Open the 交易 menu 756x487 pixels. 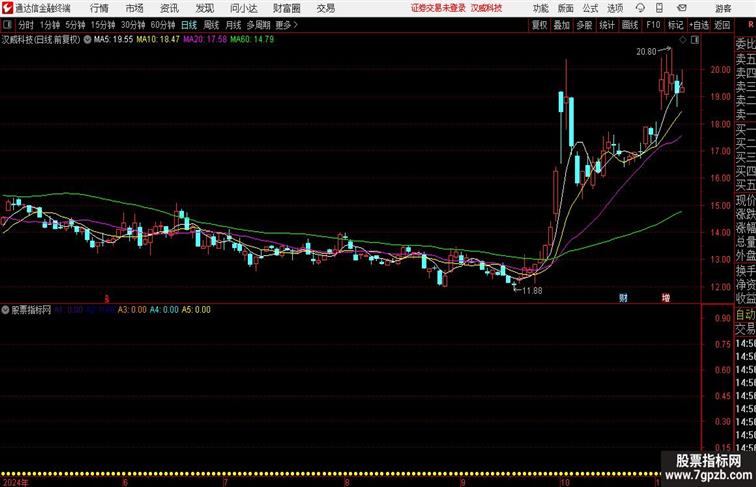click(325, 8)
